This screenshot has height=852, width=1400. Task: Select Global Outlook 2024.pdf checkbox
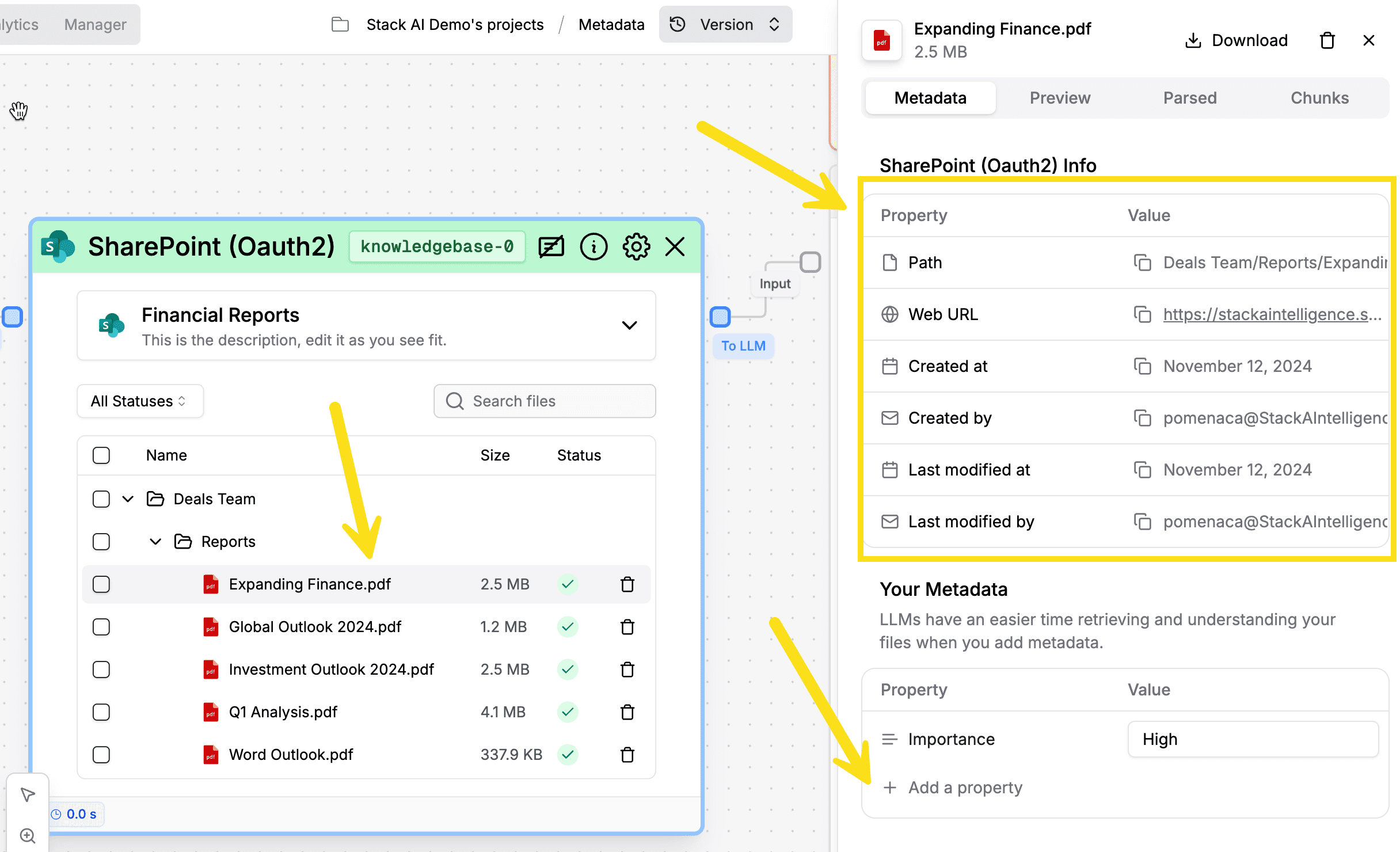(101, 627)
